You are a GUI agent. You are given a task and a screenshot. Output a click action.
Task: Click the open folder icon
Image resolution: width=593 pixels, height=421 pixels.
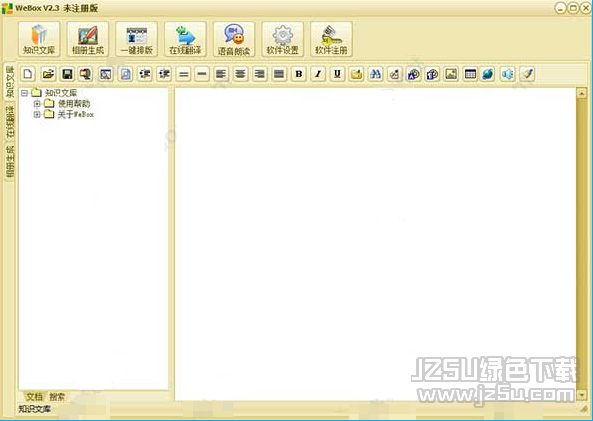48,74
